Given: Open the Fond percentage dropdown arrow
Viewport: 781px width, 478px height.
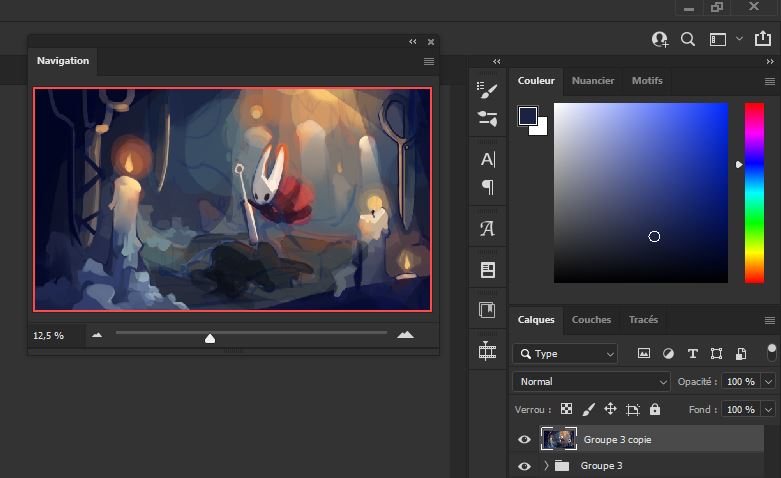Looking at the screenshot, I should [x=769, y=409].
